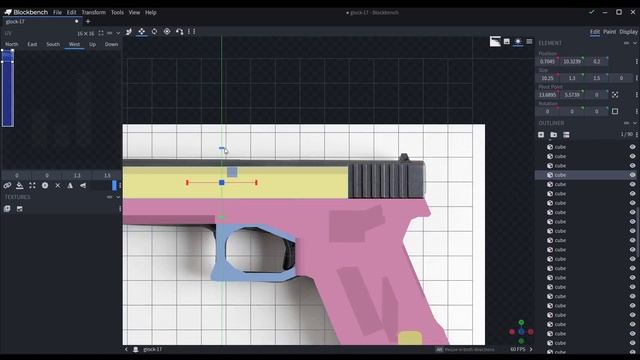640x360 pixels.
Task: Click the Position X input field 0.7045
Action: click(x=547, y=61)
